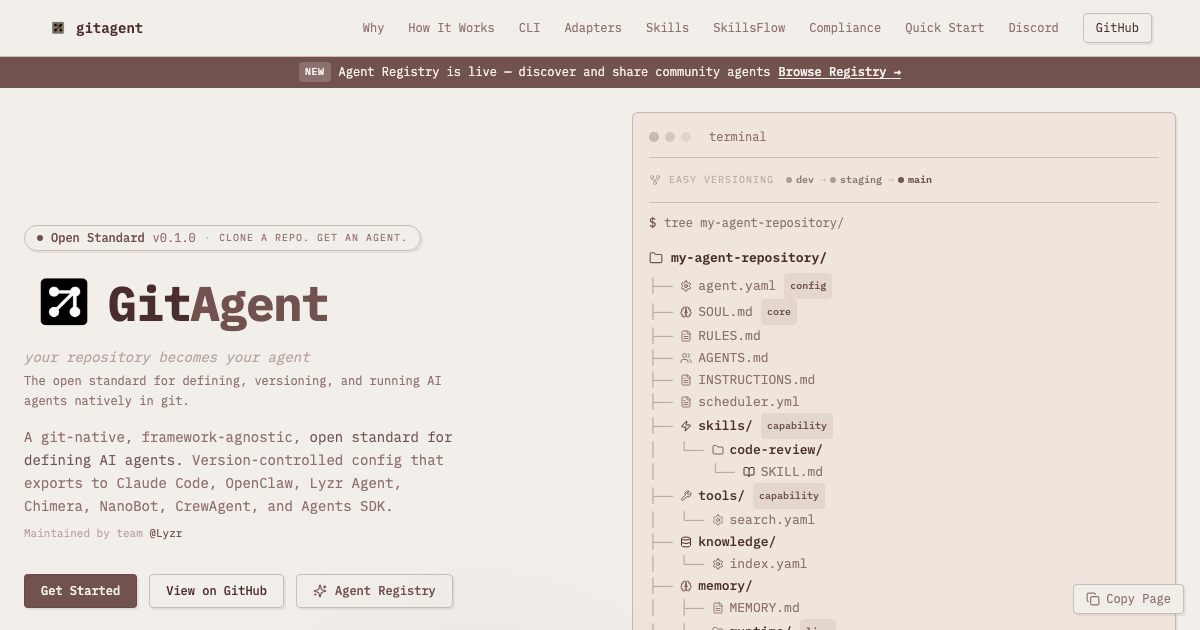1200x630 pixels.
Task: Click the gitagent brand name in header
Action: tap(109, 28)
